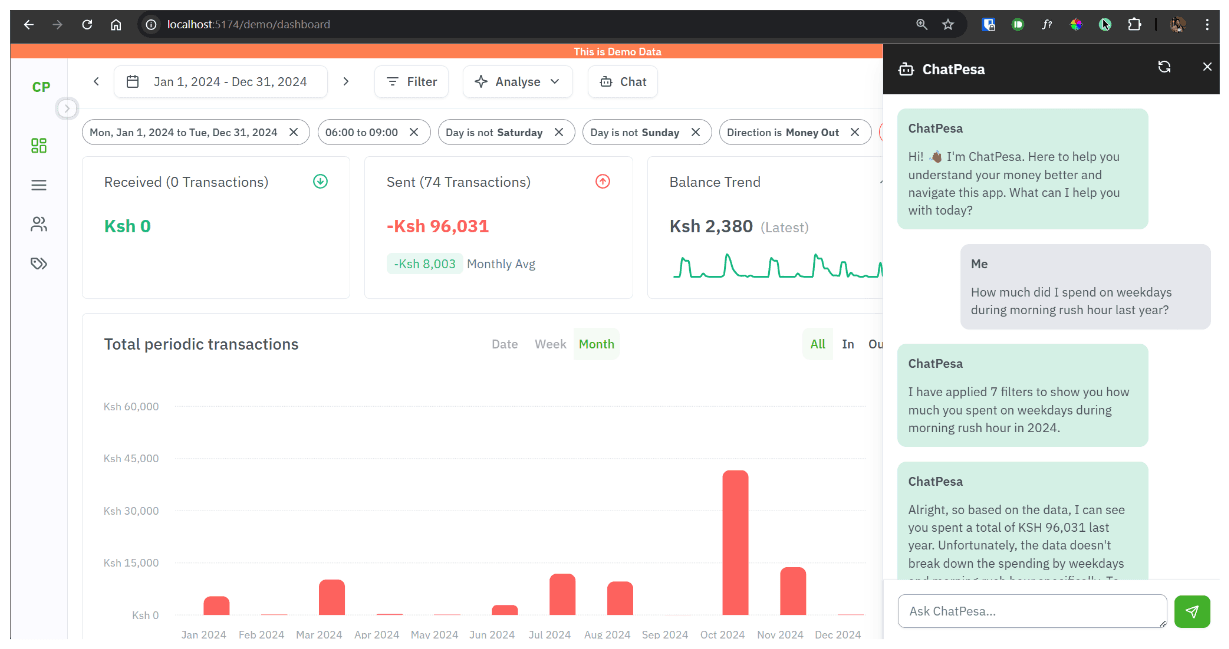Select the In transactions chart tab

848,344
